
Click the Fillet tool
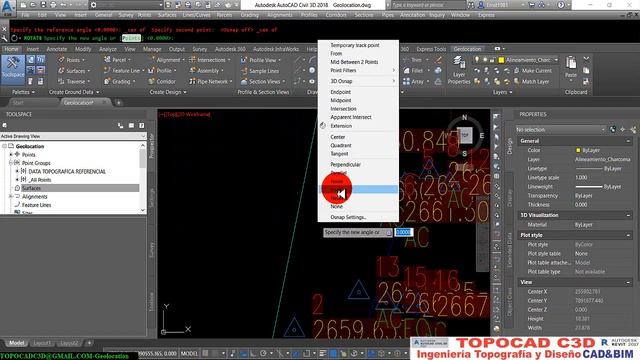[413, 71]
